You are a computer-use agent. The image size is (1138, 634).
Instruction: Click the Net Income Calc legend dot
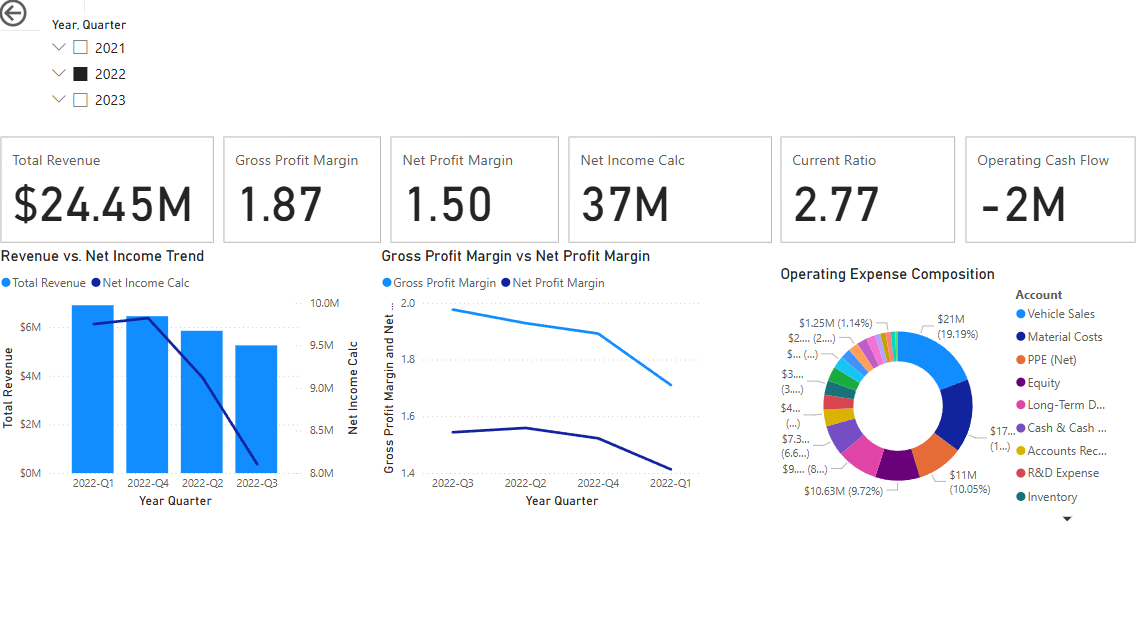[x=95, y=282]
